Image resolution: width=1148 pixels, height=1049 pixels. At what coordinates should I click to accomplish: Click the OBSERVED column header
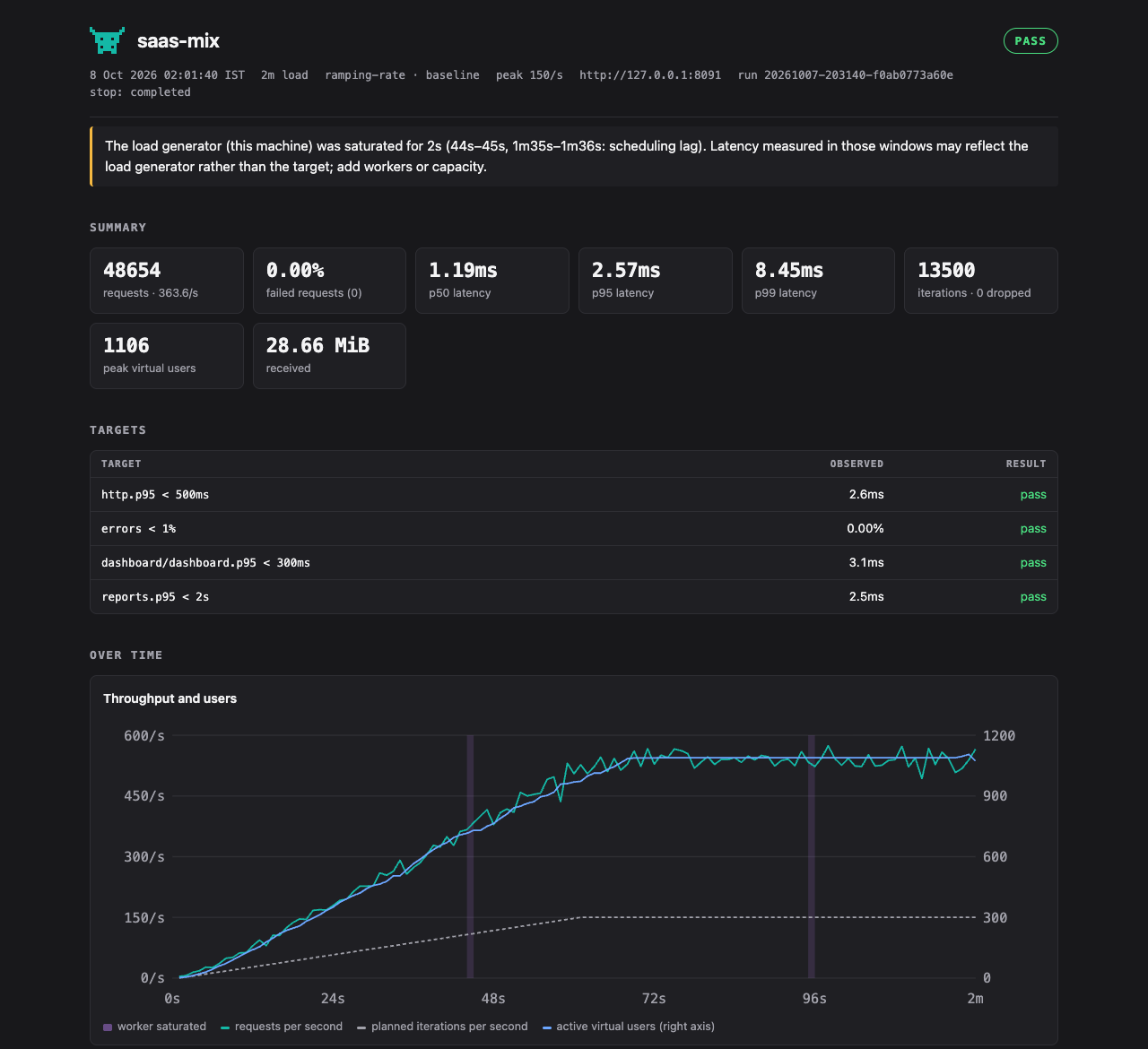(x=857, y=464)
